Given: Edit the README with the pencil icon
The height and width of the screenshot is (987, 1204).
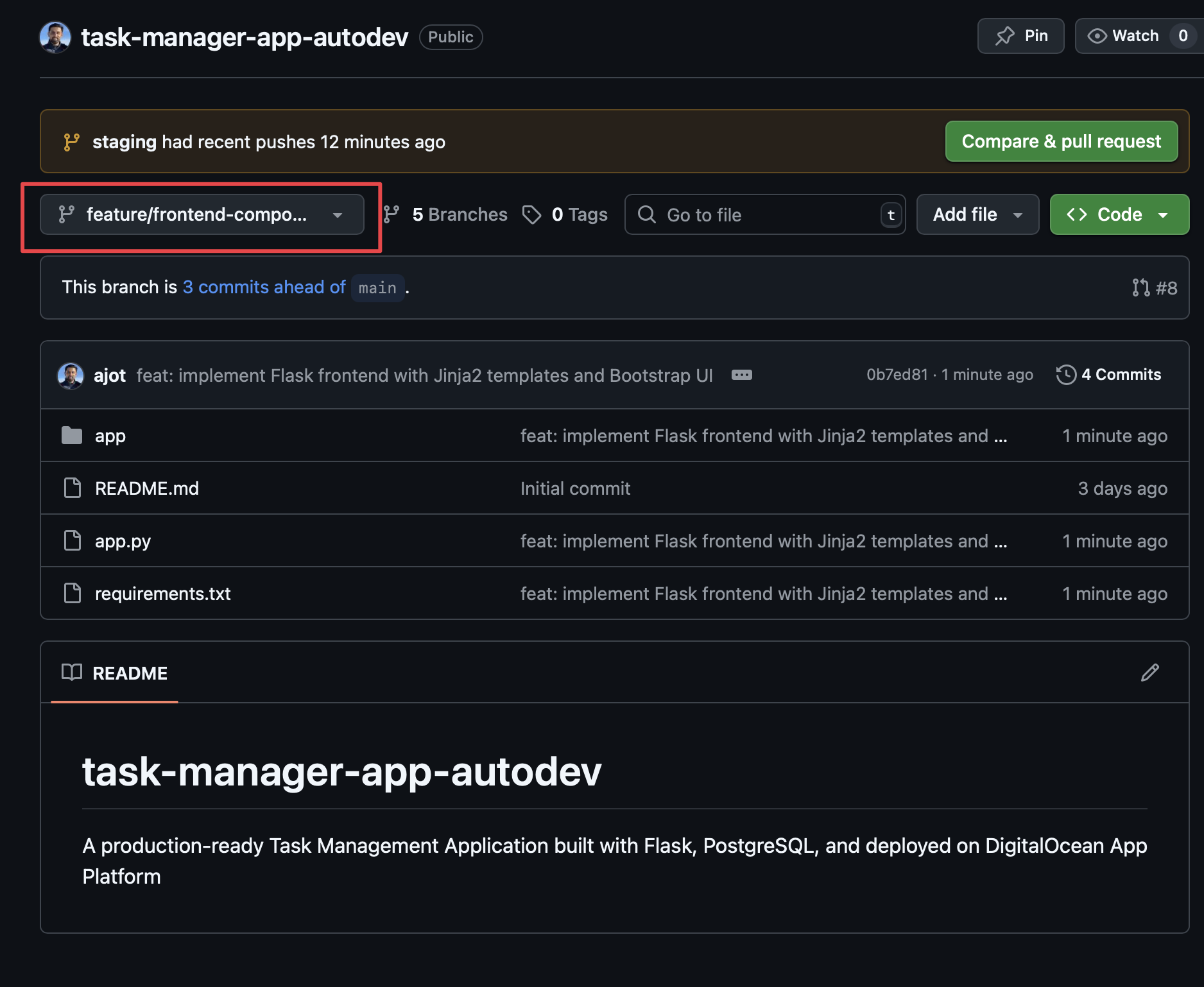Looking at the screenshot, I should [x=1150, y=673].
